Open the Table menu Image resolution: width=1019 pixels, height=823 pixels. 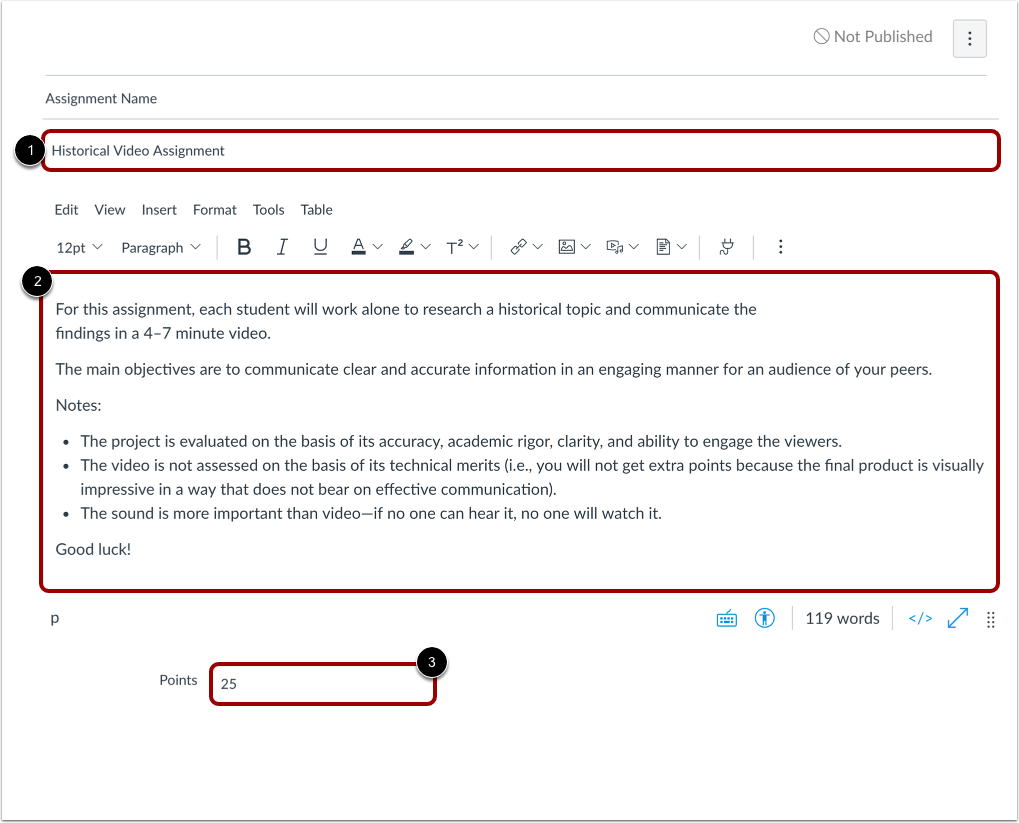[316, 210]
